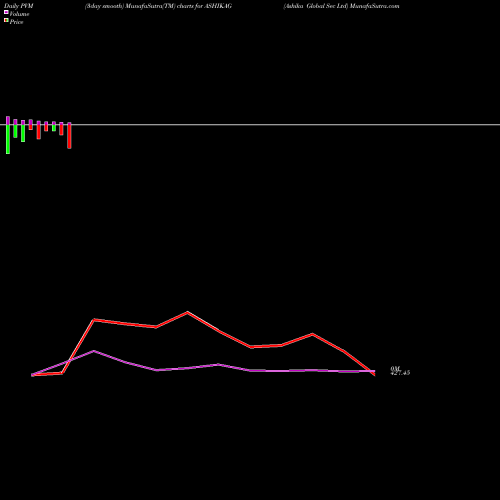Click the 0M volume value label
Viewport: 500px width, 500px height.
[395, 369]
